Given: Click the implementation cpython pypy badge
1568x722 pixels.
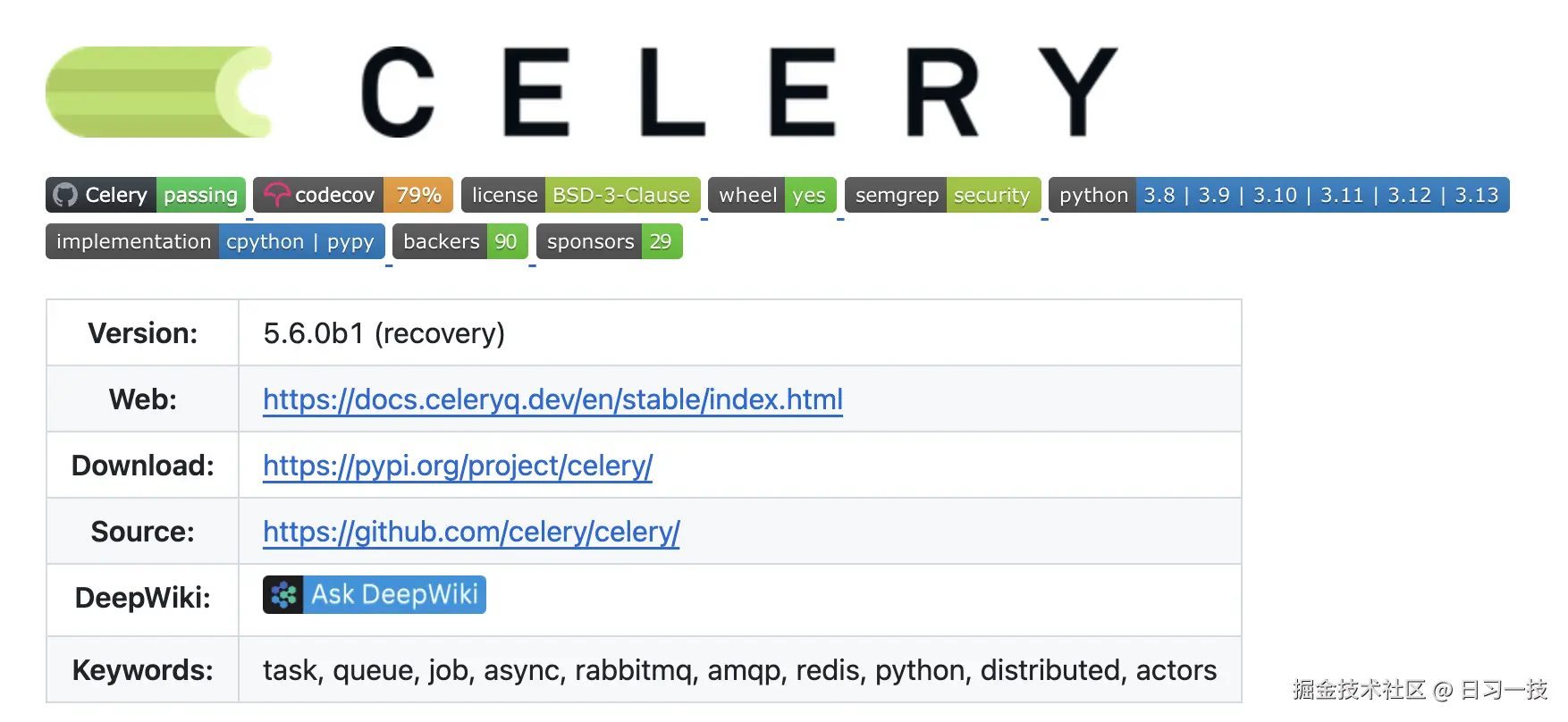Looking at the screenshot, I should pyautogui.click(x=215, y=241).
